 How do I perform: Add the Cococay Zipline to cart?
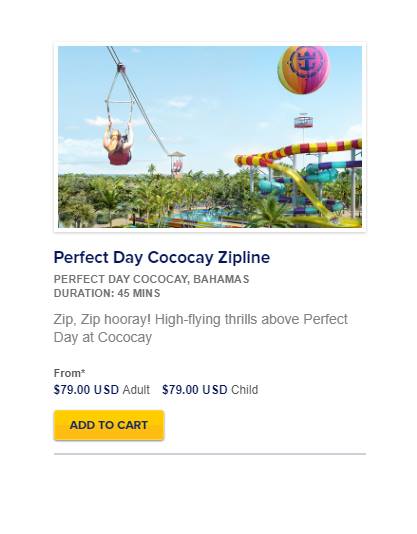[x=109, y=425]
